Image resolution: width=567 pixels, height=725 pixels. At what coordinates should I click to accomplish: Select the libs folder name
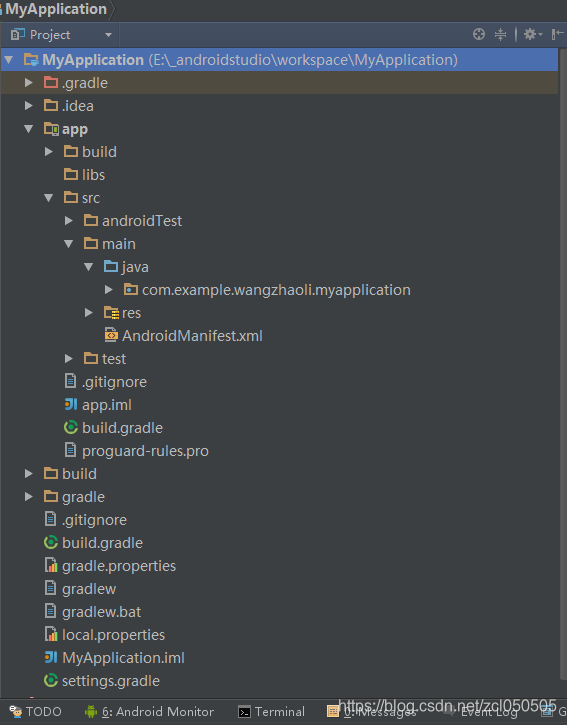(x=93, y=175)
